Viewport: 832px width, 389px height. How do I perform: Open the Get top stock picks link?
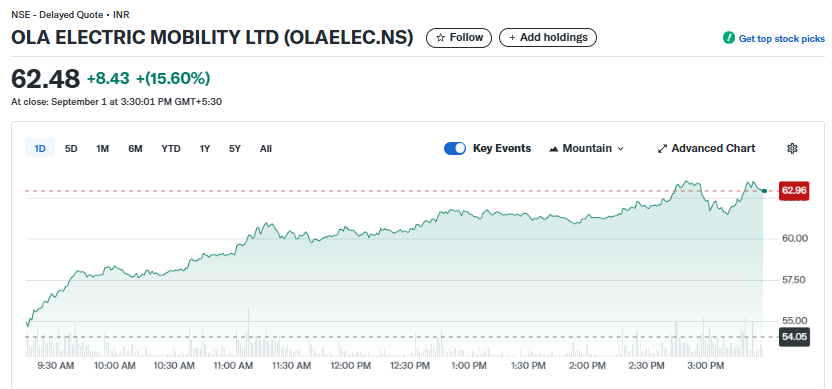coord(782,39)
